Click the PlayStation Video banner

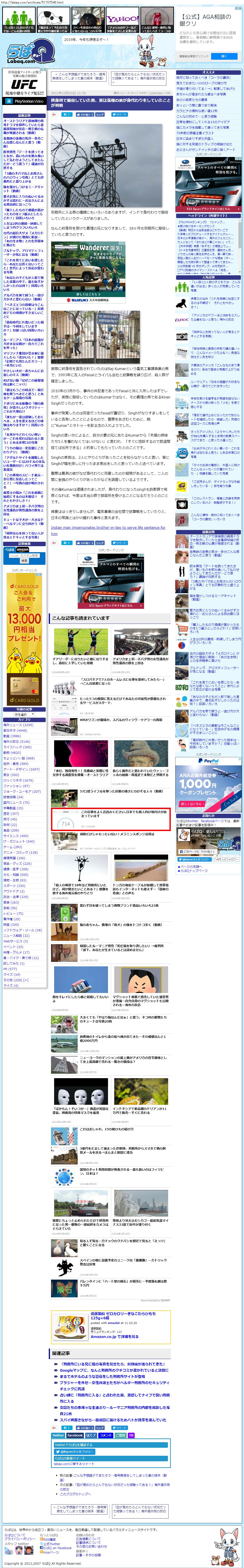pyautogui.click(x=24, y=101)
